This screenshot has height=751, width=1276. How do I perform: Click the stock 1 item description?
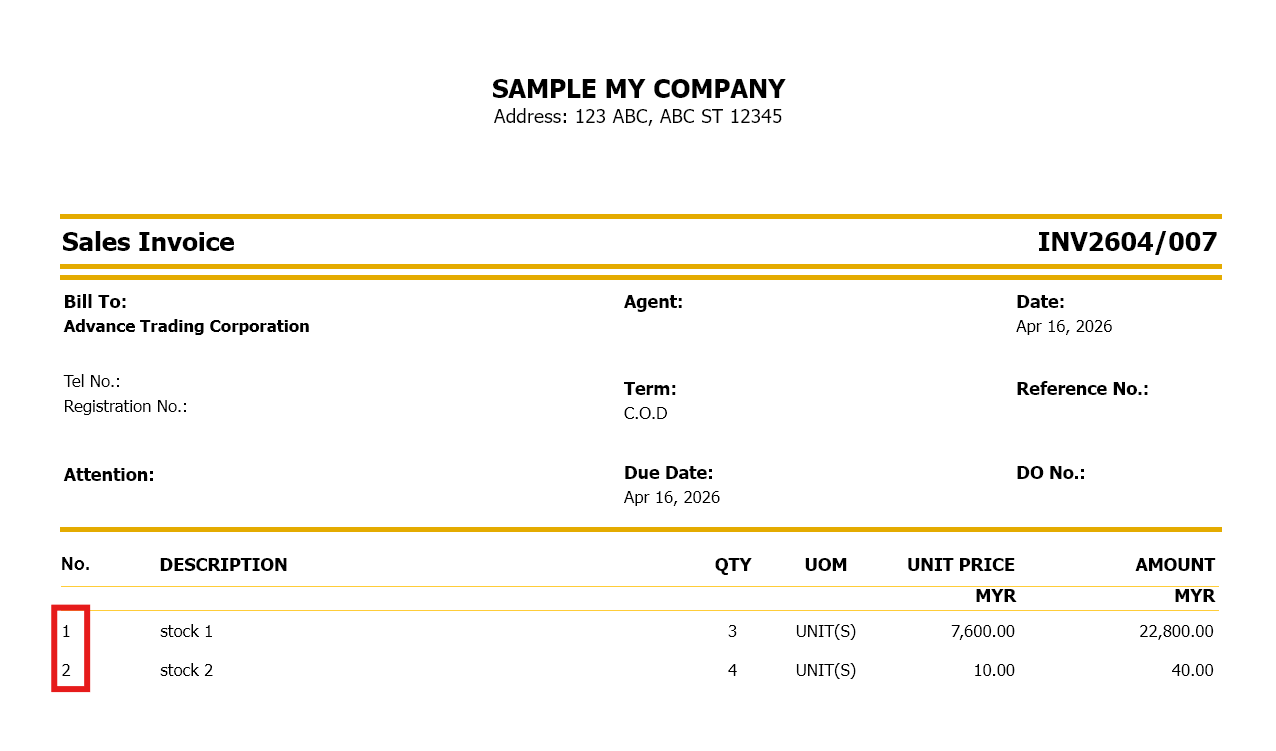(x=186, y=631)
